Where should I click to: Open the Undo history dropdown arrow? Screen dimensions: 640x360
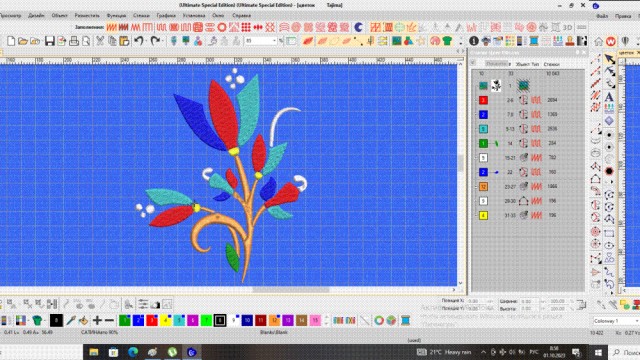(x=145, y=41)
